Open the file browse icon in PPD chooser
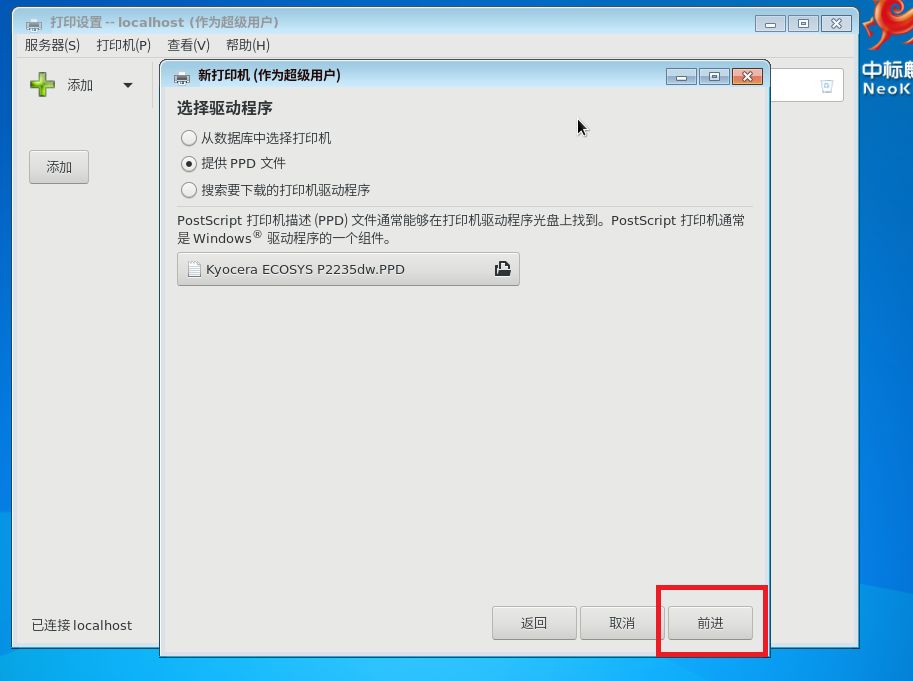The width and height of the screenshot is (913, 681). point(502,268)
